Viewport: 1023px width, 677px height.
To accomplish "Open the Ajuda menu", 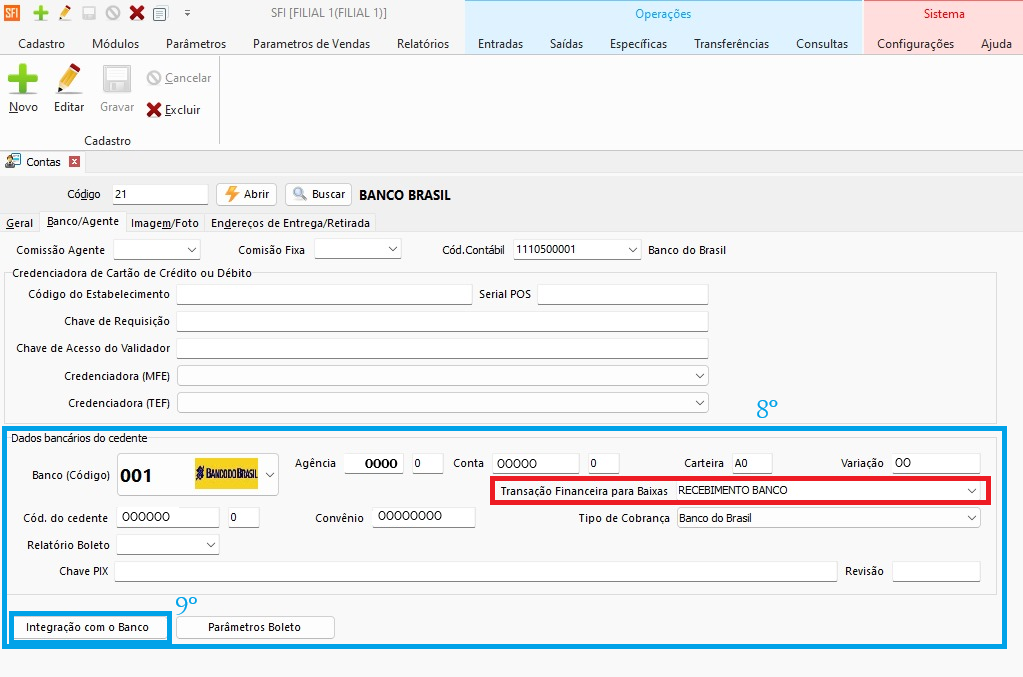I will coord(996,44).
